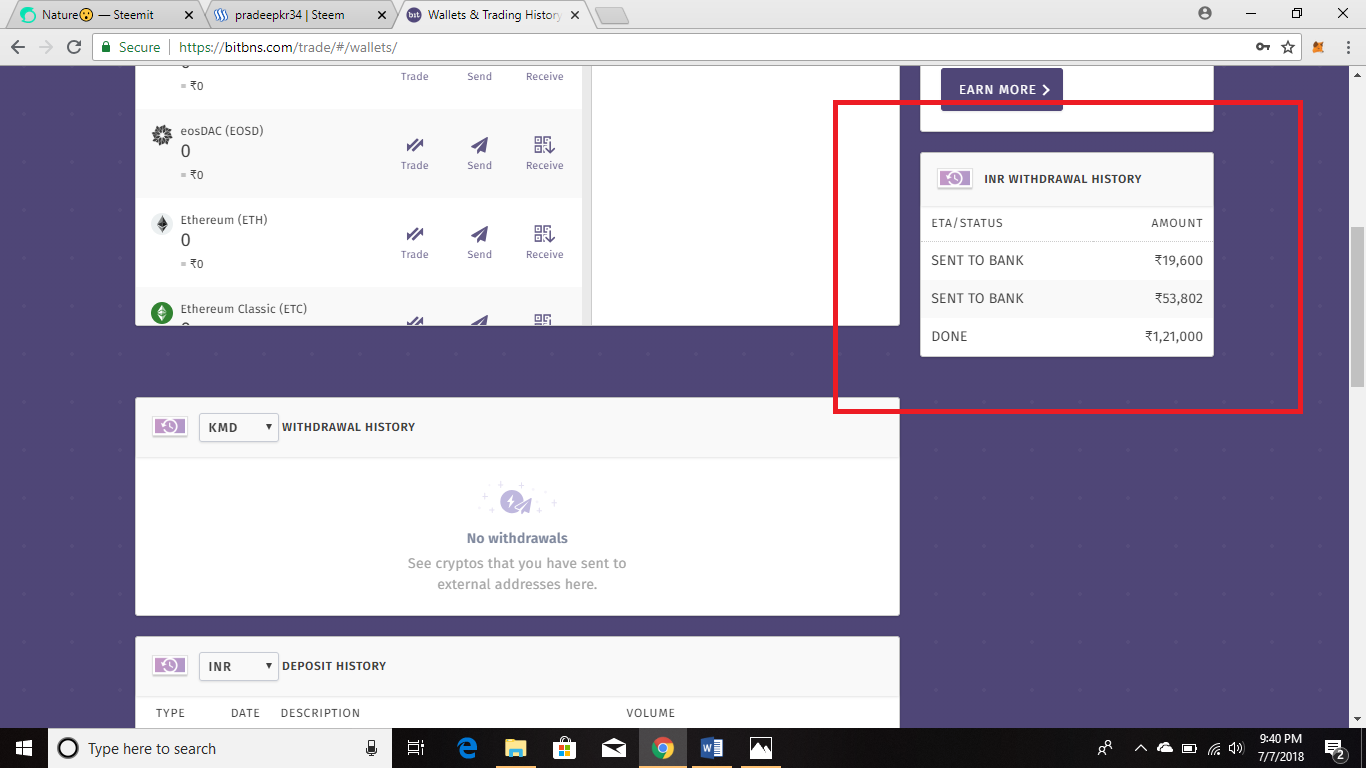Viewport: 1366px width, 768px height.
Task: Open Task View on the taskbar
Action: (417, 748)
